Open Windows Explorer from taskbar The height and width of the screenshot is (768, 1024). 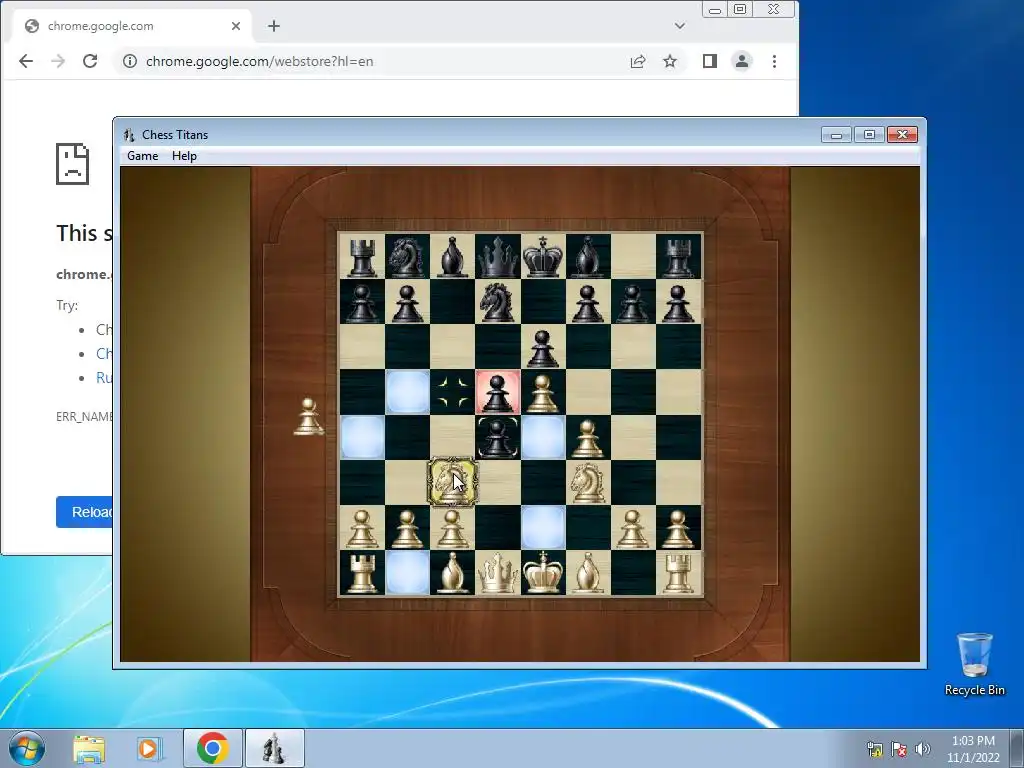coord(89,748)
